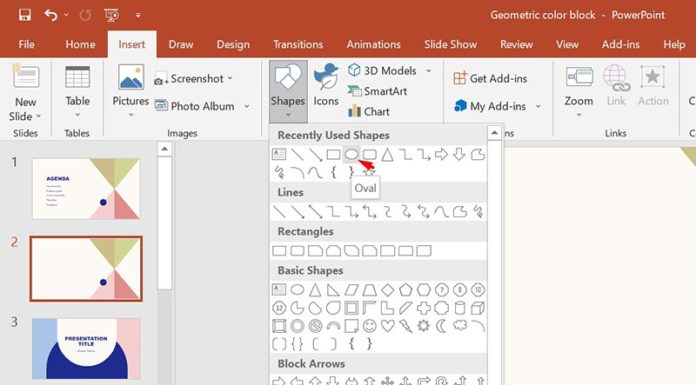The width and height of the screenshot is (696, 385).
Task: Insert 3D Models
Action: [382, 71]
